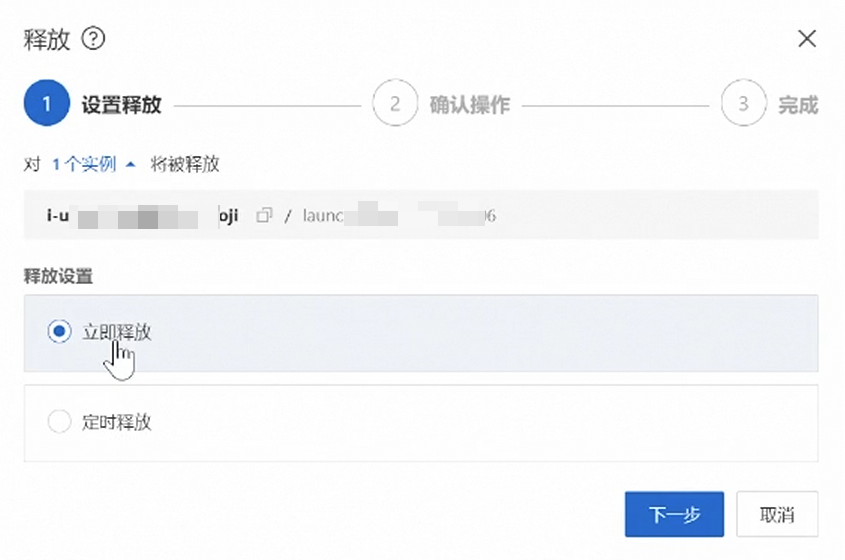845x560 pixels.
Task: Go to the 确认操作 step label
Action: 469,105
